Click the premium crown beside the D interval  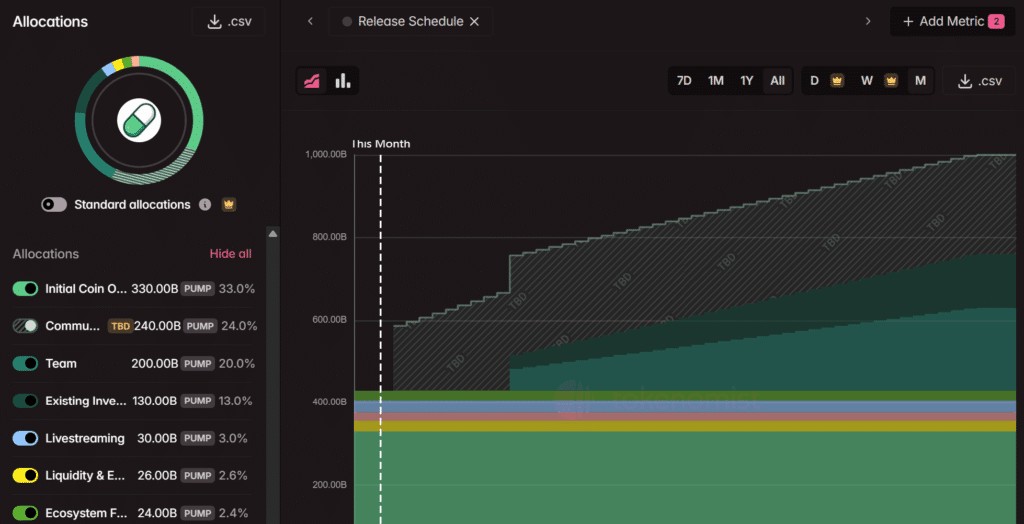tap(837, 81)
